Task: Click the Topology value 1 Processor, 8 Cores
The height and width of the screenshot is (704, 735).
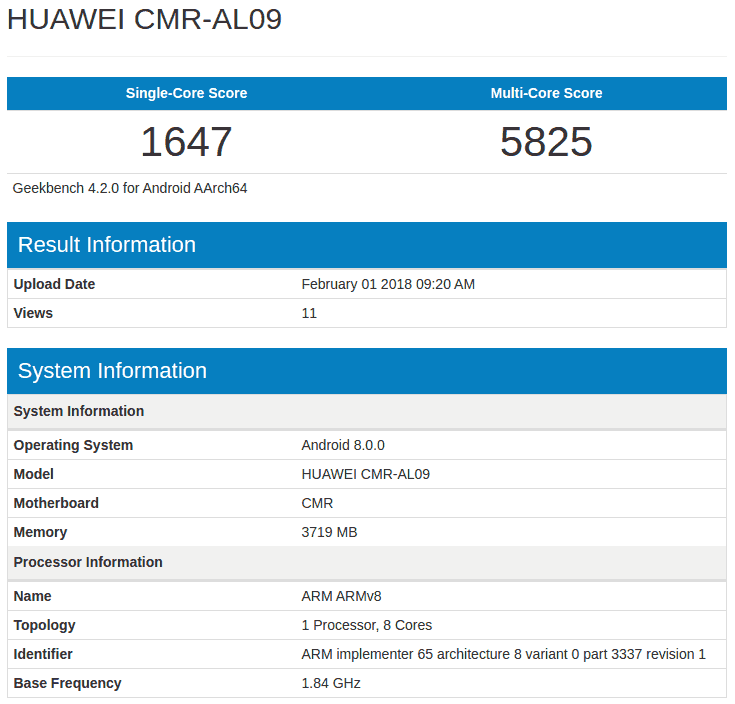Action: tap(366, 625)
